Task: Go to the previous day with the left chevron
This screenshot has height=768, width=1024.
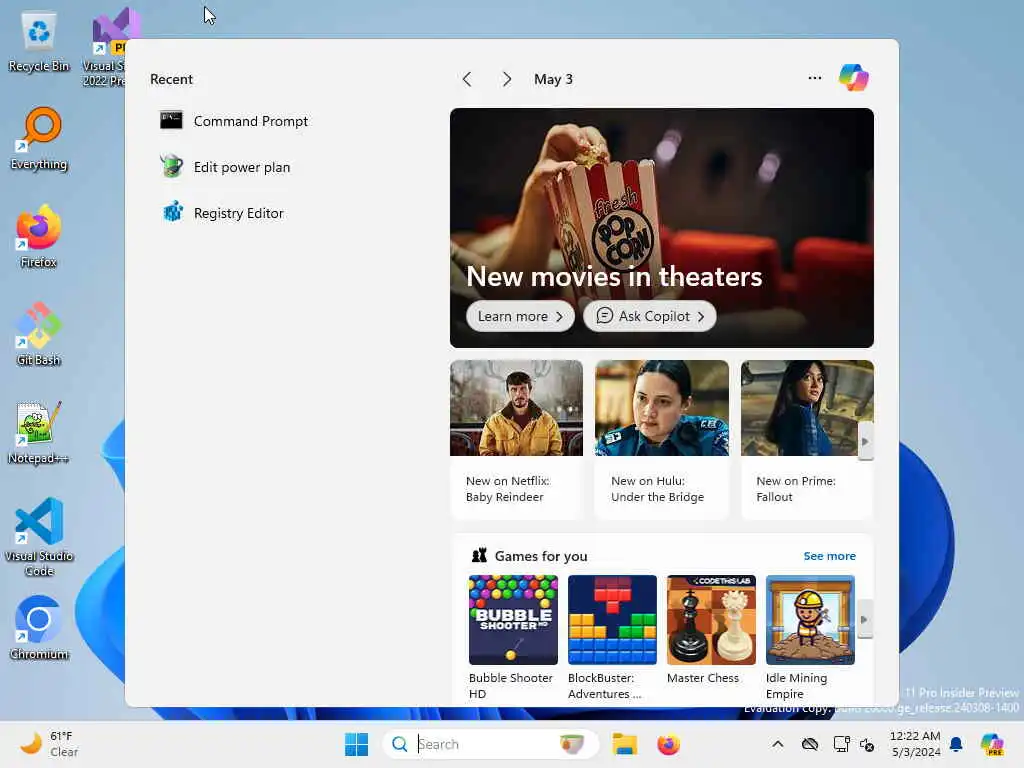Action: (467, 79)
